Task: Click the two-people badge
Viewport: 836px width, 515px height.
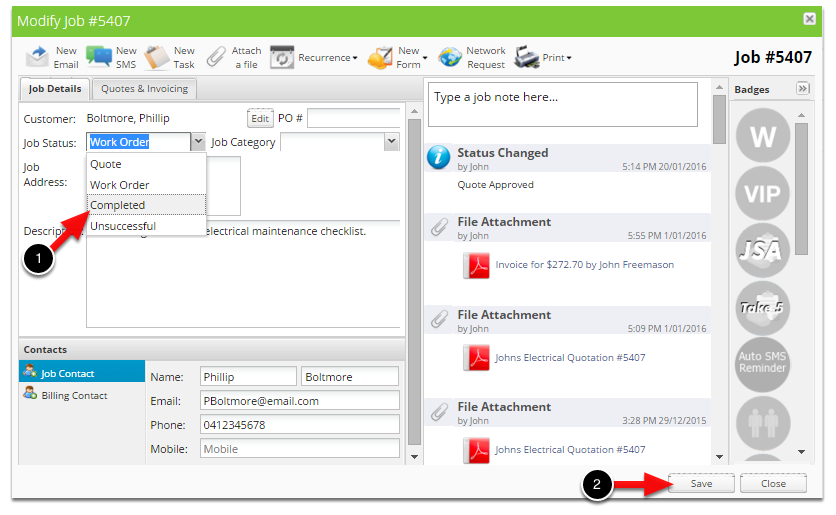Action: (762, 422)
